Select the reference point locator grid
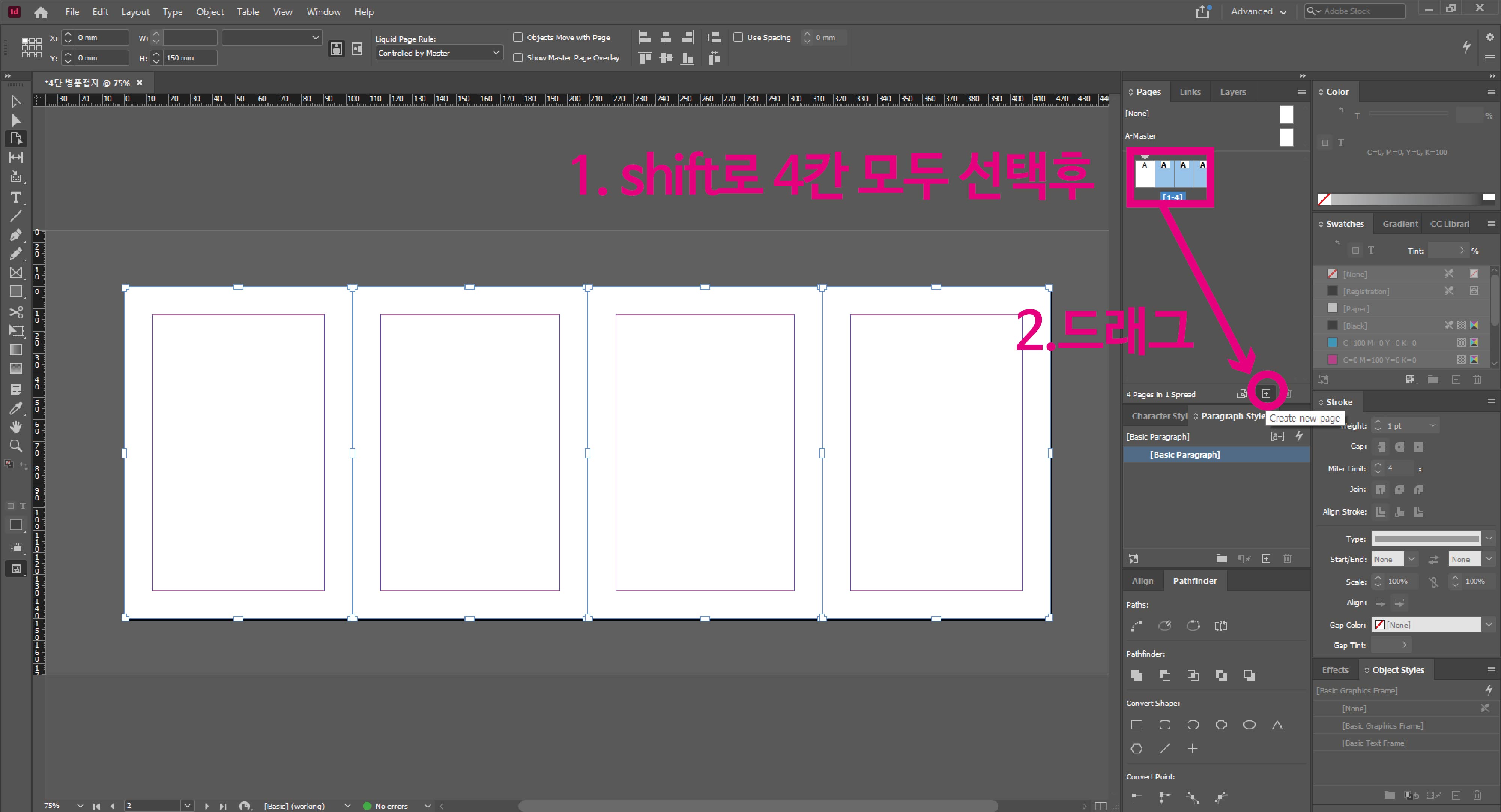This screenshot has height=812, width=1501. tap(32, 47)
